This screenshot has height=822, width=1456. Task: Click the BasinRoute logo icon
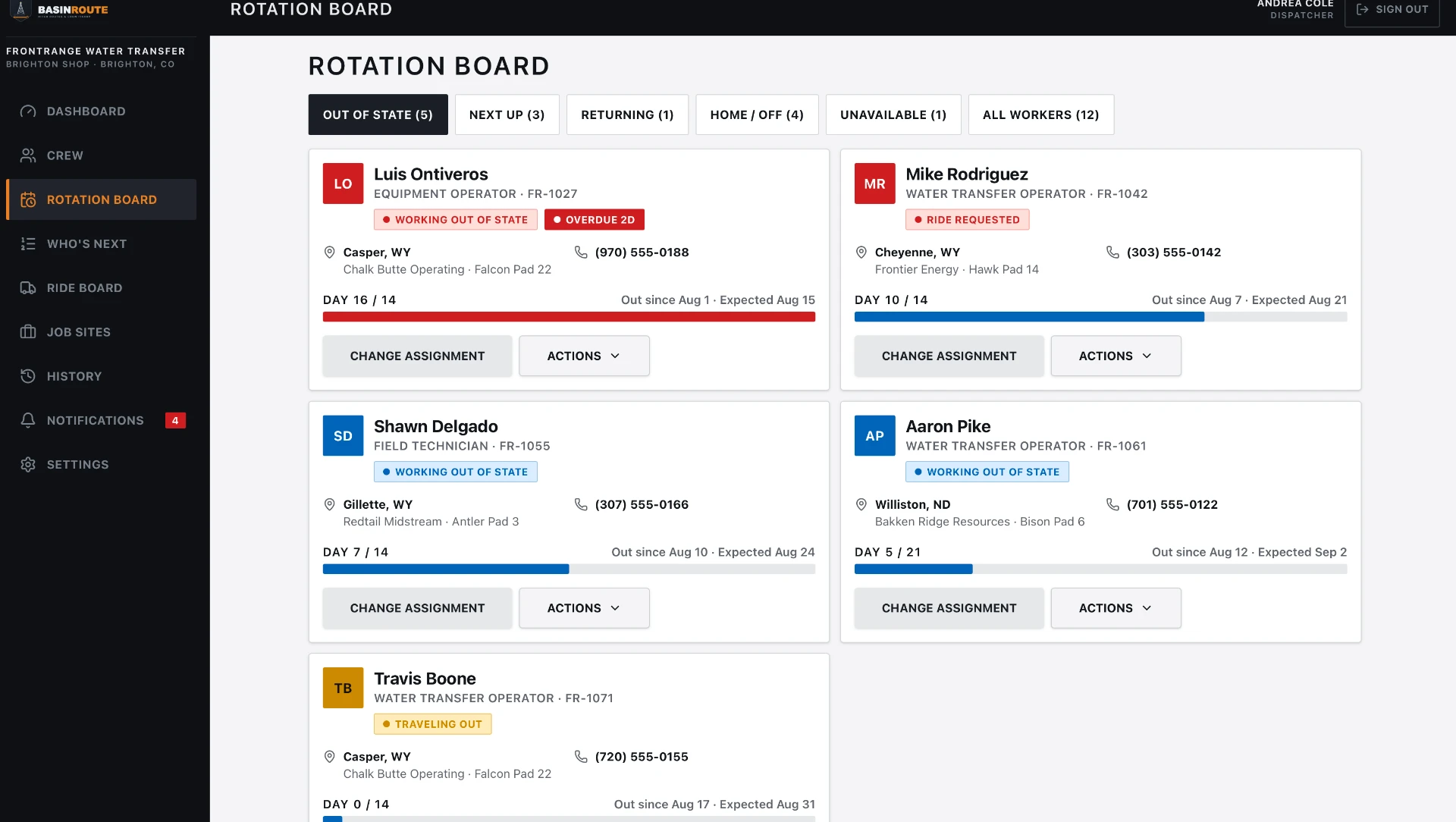21,10
